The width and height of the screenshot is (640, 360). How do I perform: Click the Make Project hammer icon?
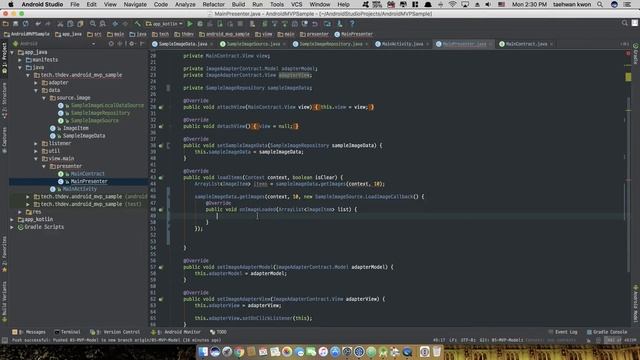pyautogui.click(x=138, y=24)
